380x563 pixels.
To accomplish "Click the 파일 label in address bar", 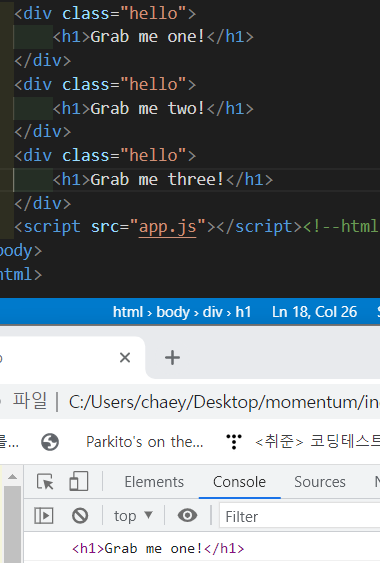I will pyautogui.click(x=29, y=400).
